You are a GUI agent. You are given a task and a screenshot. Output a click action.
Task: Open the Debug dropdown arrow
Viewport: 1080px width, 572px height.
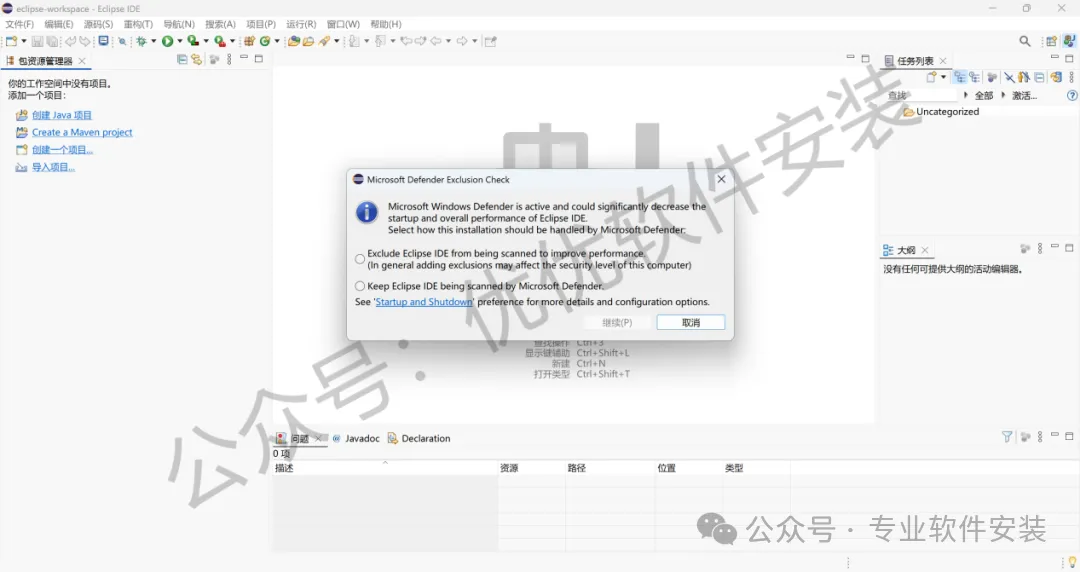[x=153, y=41]
